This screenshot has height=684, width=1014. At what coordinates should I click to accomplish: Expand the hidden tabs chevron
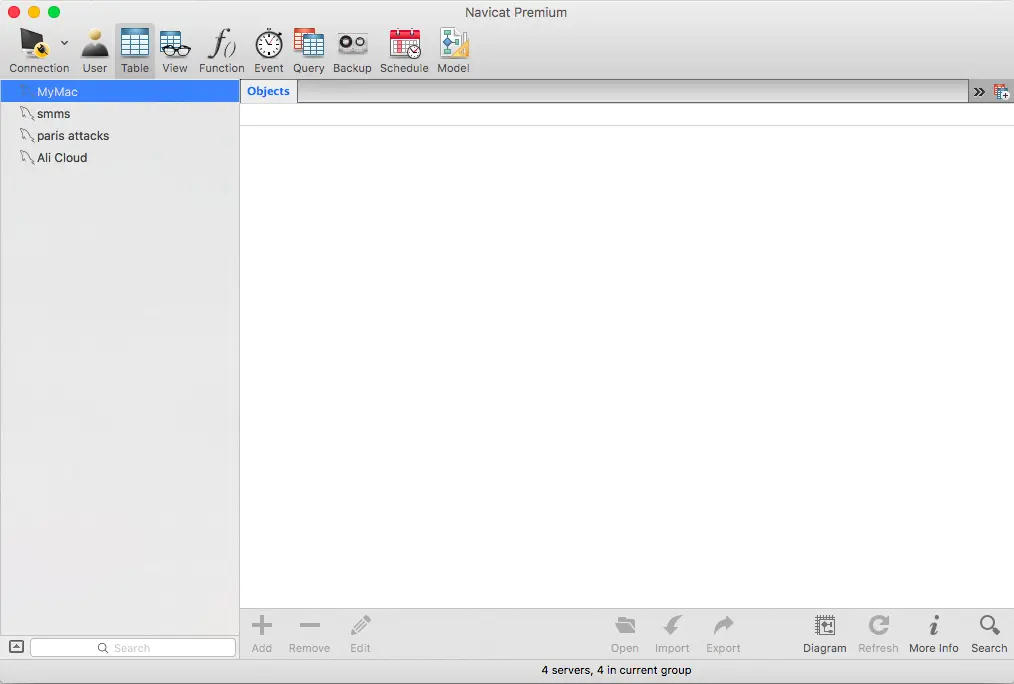[979, 92]
